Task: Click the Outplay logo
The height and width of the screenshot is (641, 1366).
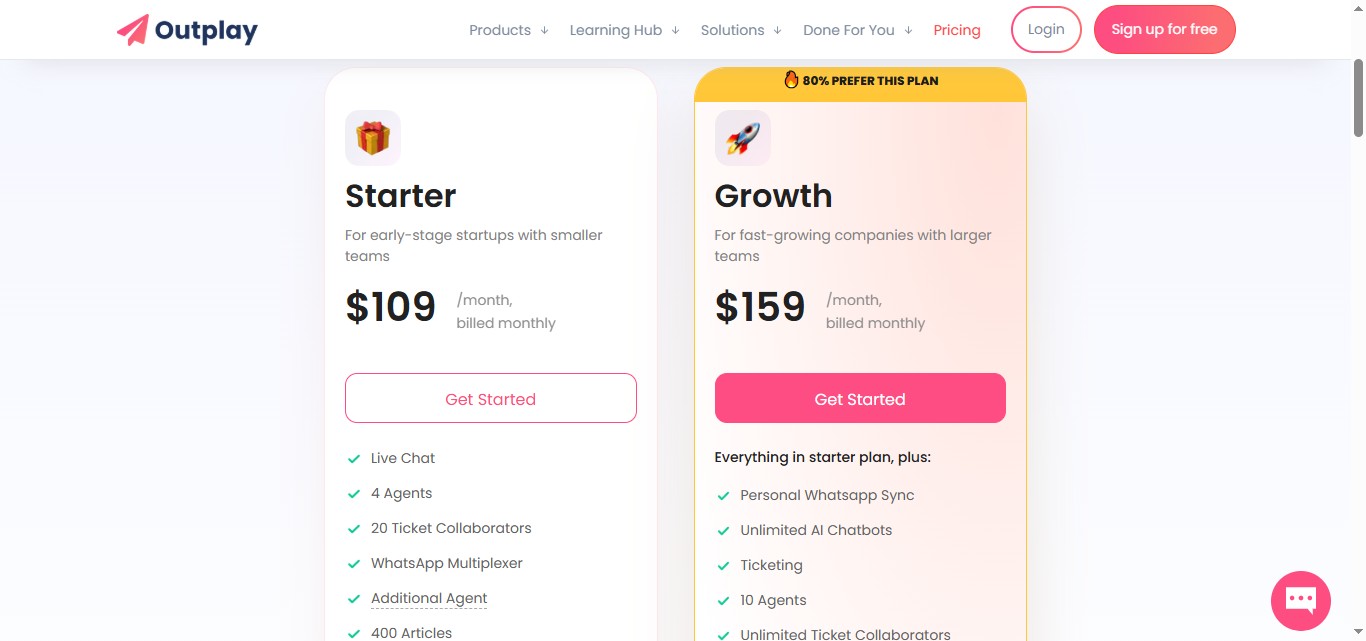Action: 186,29
